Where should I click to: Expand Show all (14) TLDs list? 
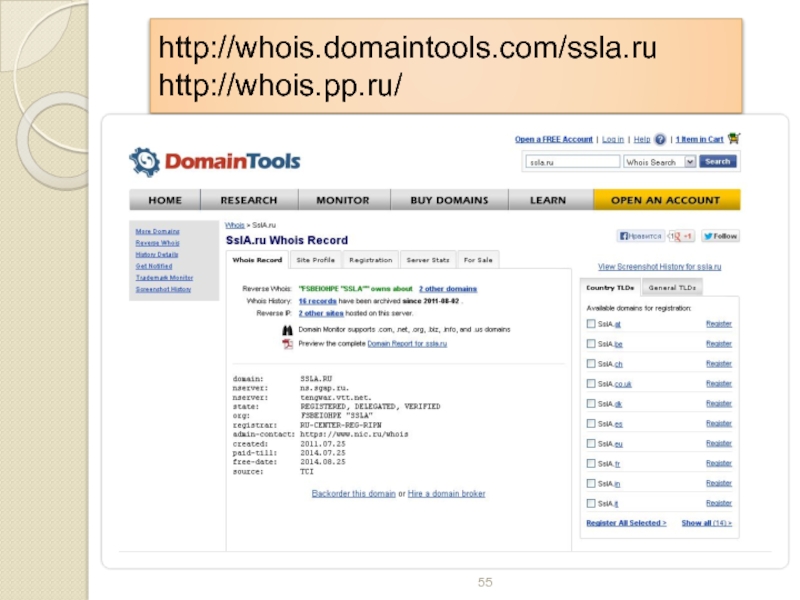pyautogui.click(x=706, y=523)
